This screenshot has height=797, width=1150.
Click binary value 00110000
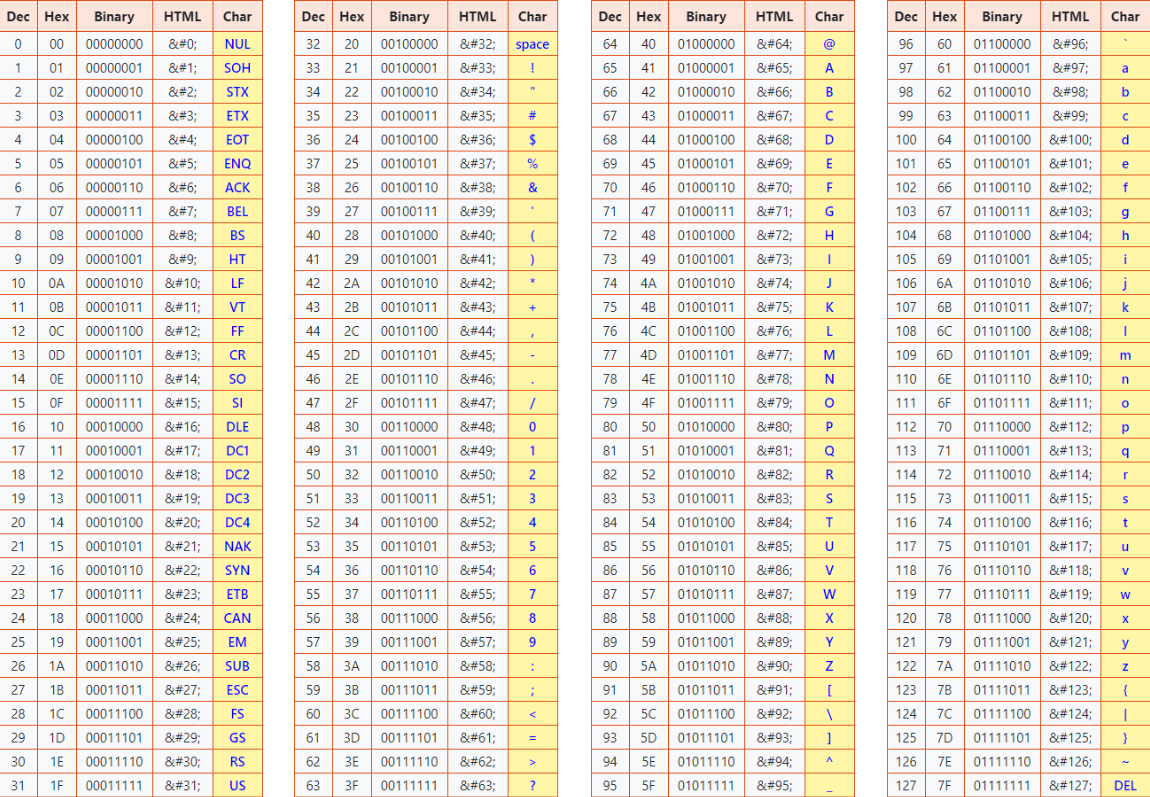pos(409,427)
